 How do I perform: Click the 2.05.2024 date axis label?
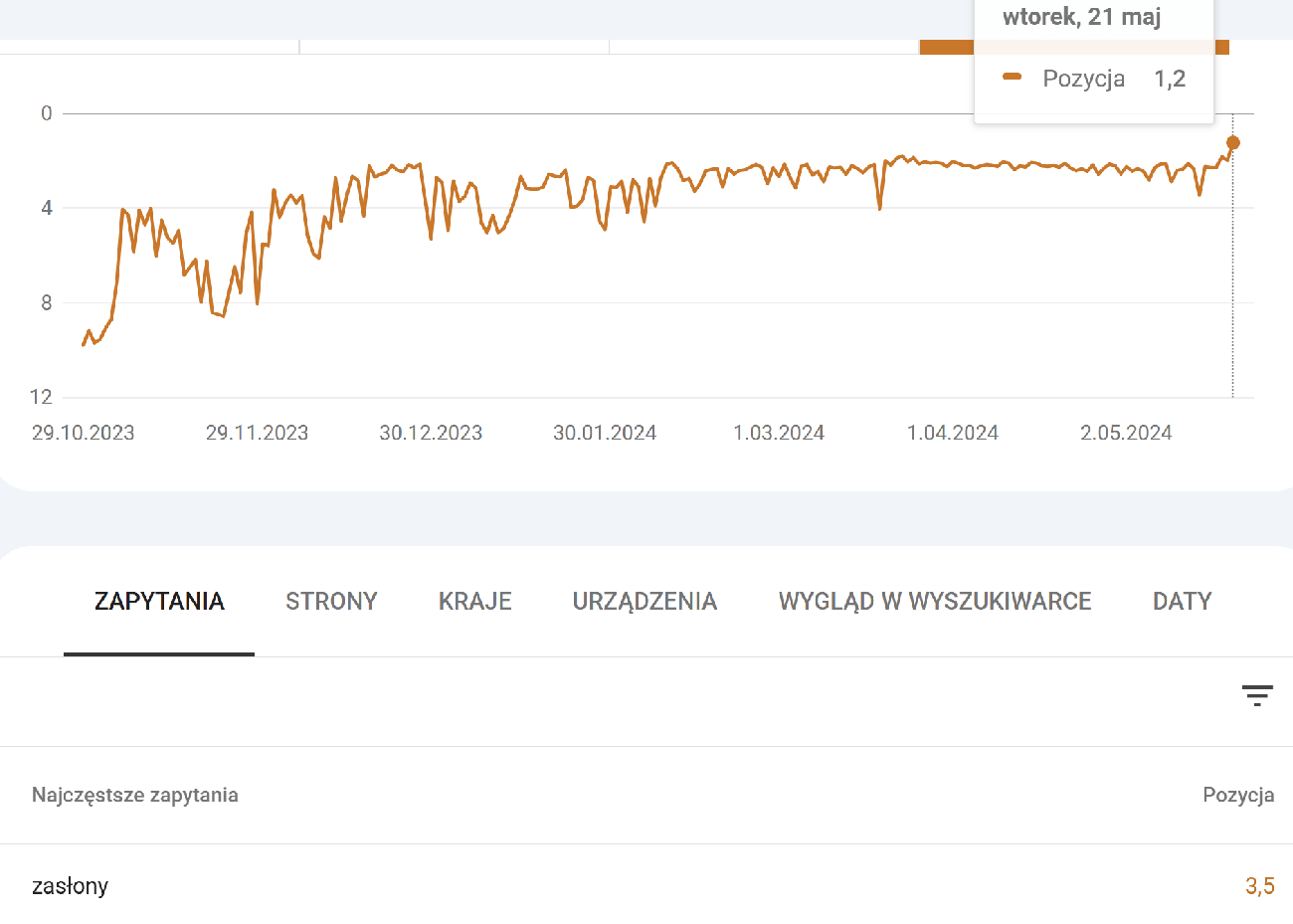click(x=1126, y=433)
